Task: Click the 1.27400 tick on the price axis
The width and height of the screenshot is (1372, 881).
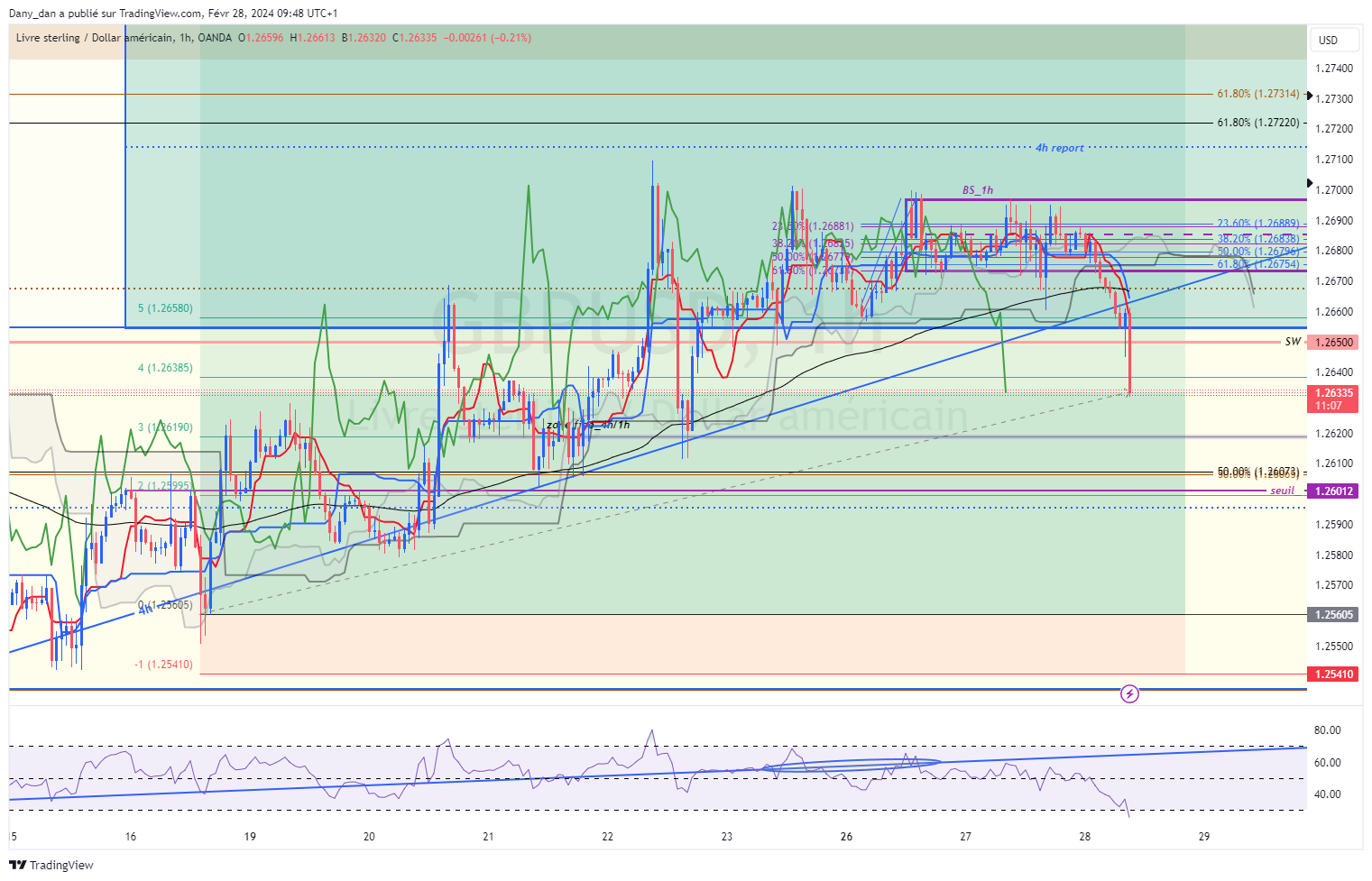Action: [1334, 69]
